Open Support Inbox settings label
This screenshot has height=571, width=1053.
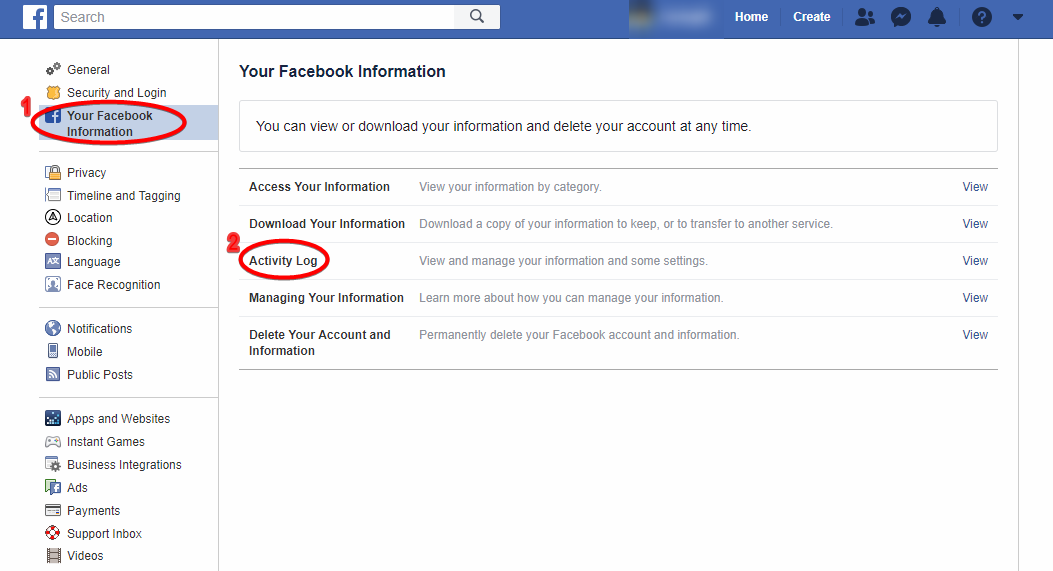click(x=104, y=533)
